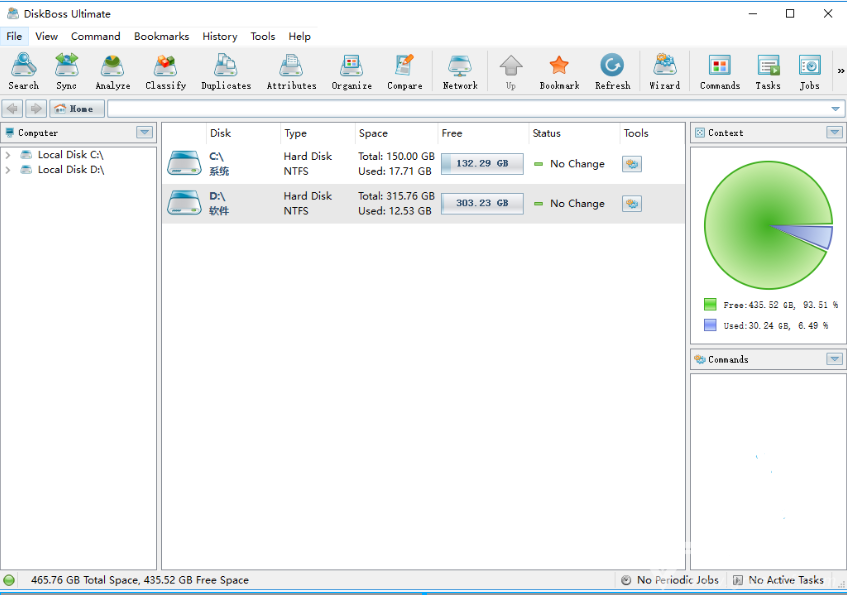Image resolution: width=847 pixels, height=595 pixels.
Task: Click the disk usage pie chart
Action: coord(768,225)
